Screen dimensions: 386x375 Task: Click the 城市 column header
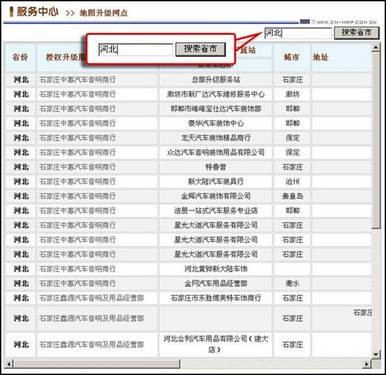(x=292, y=57)
